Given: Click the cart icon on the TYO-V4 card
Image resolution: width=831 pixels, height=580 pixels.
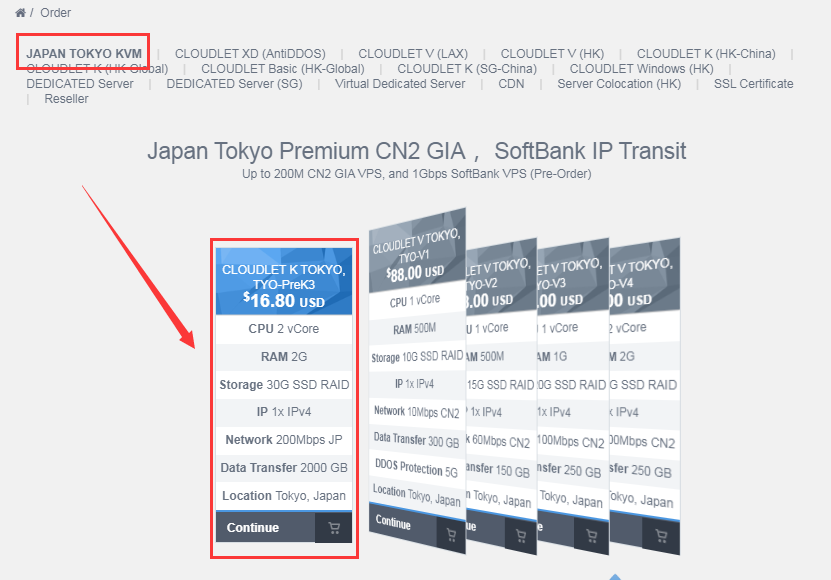Looking at the screenshot, I should (x=661, y=536).
